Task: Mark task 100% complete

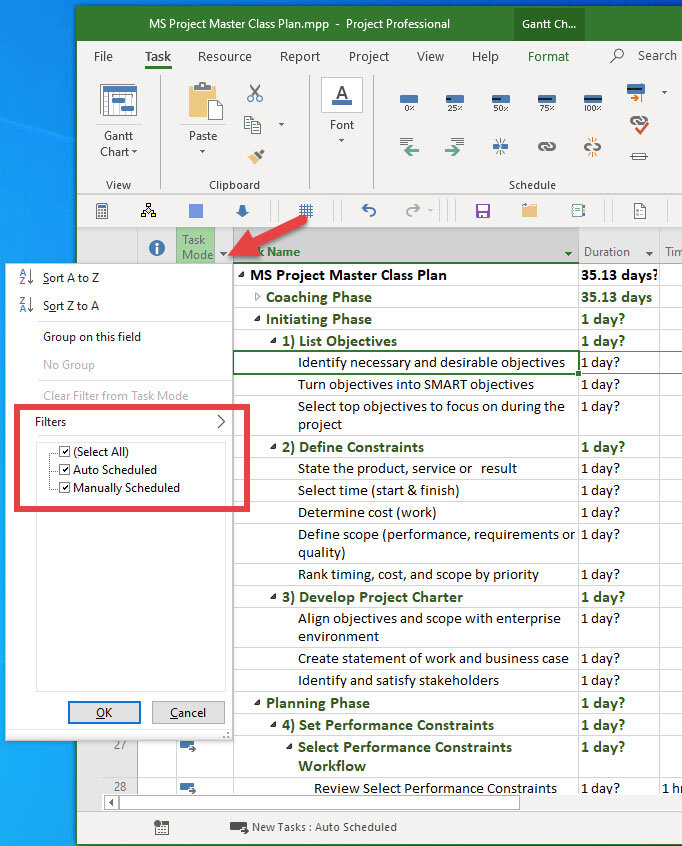Action: click(x=592, y=102)
